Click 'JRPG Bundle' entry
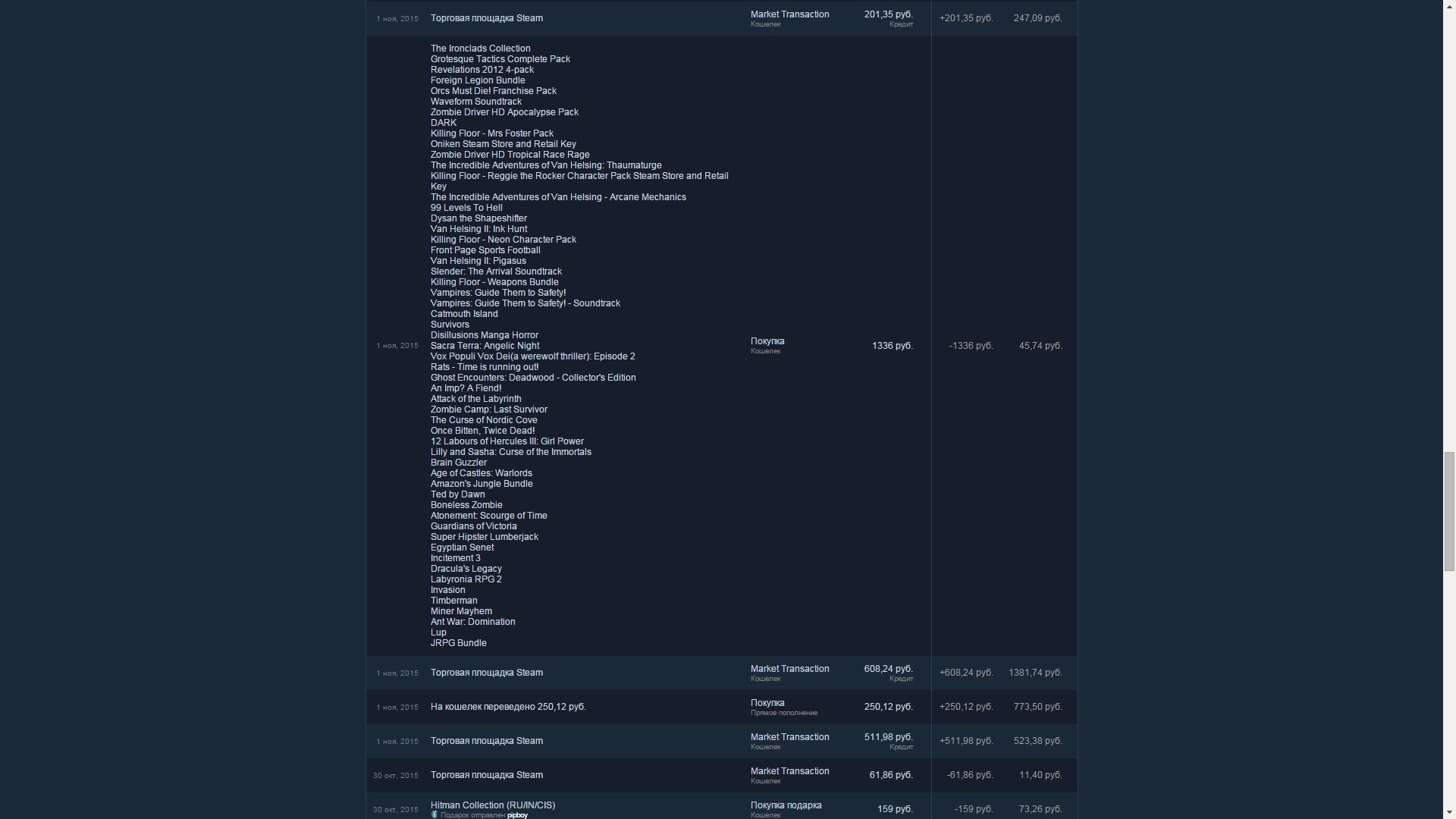The image size is (1456, 819). (x=459, y=643)
